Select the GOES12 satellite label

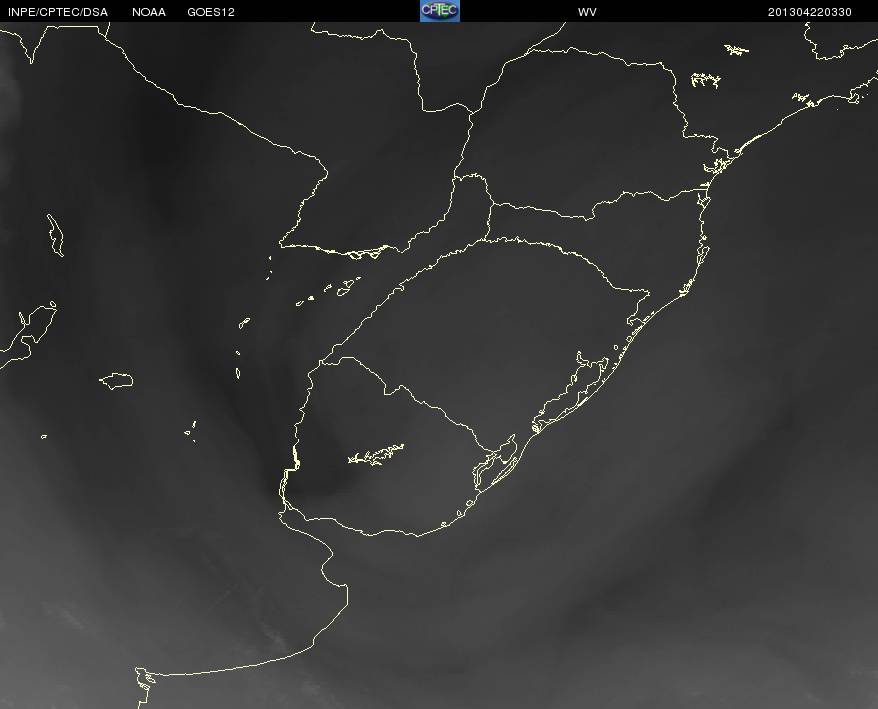[x=211, y=12]
